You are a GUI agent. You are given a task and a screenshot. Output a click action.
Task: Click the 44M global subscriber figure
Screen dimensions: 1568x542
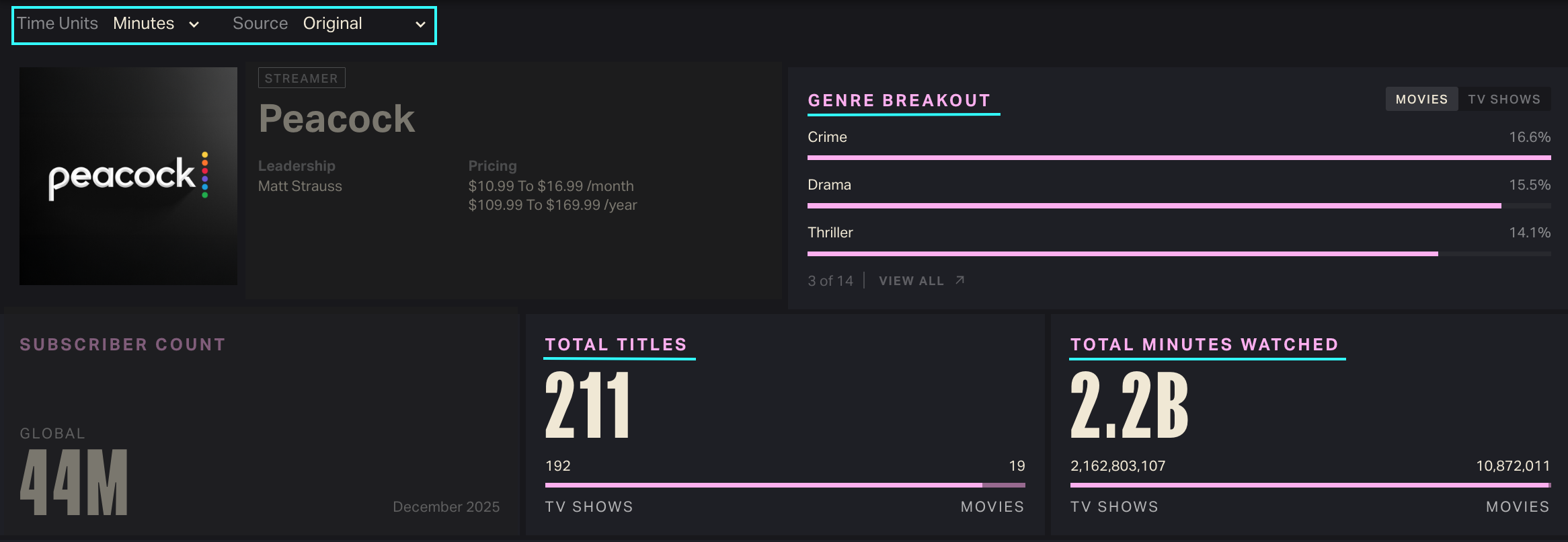coord(74,483)
